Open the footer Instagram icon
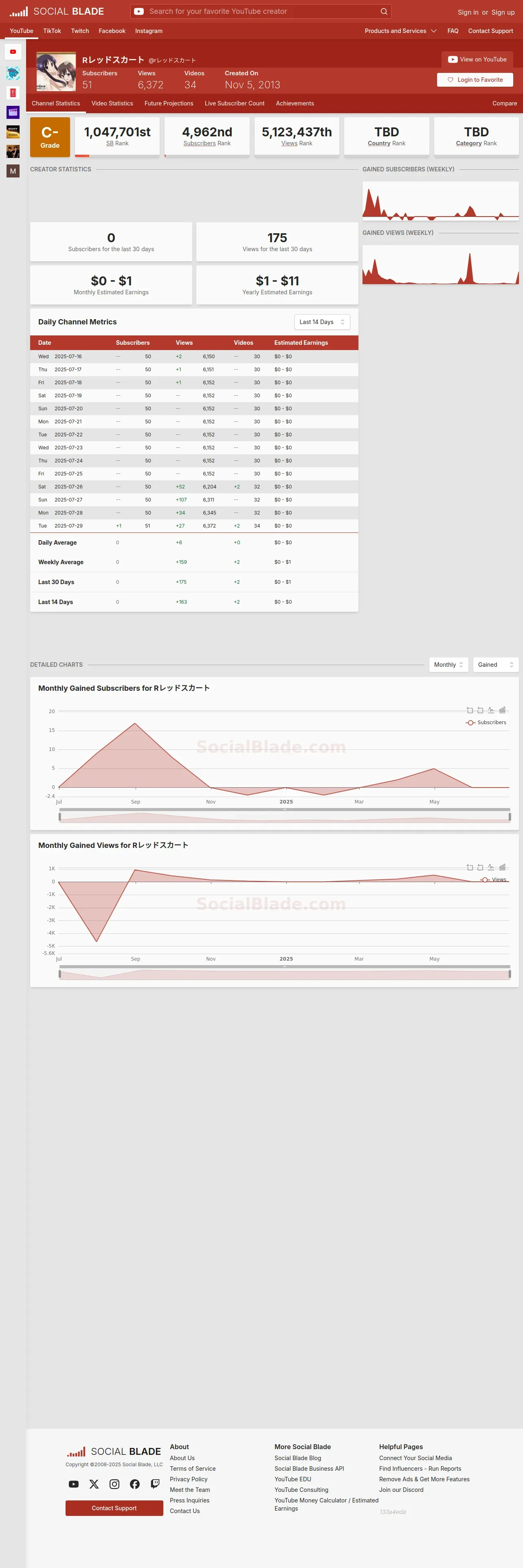 pos(114,1484)
